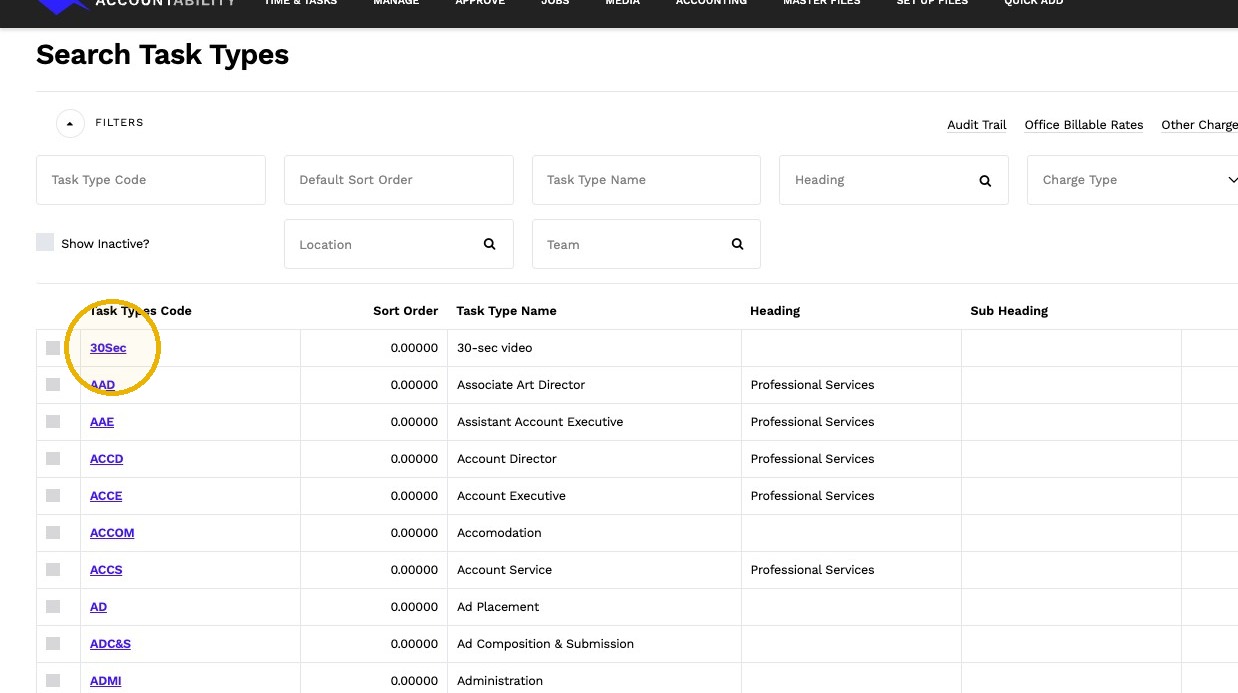The image size is (1238, 693).
Task: Click the Heading search magnifier icon
Action: click(x=985, y=181)
